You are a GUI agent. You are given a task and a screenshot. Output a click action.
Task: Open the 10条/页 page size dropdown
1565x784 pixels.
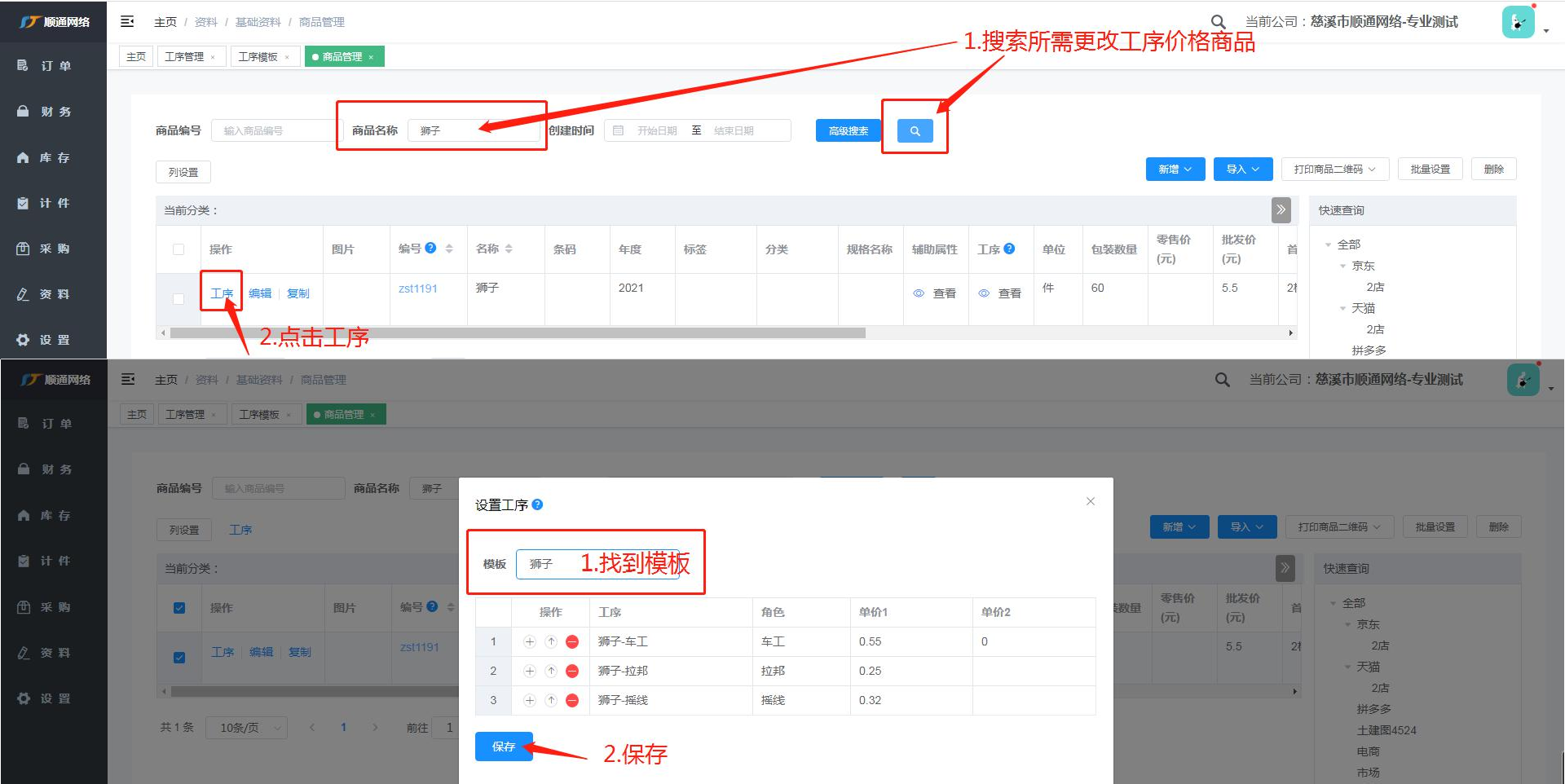coord(246,728)
